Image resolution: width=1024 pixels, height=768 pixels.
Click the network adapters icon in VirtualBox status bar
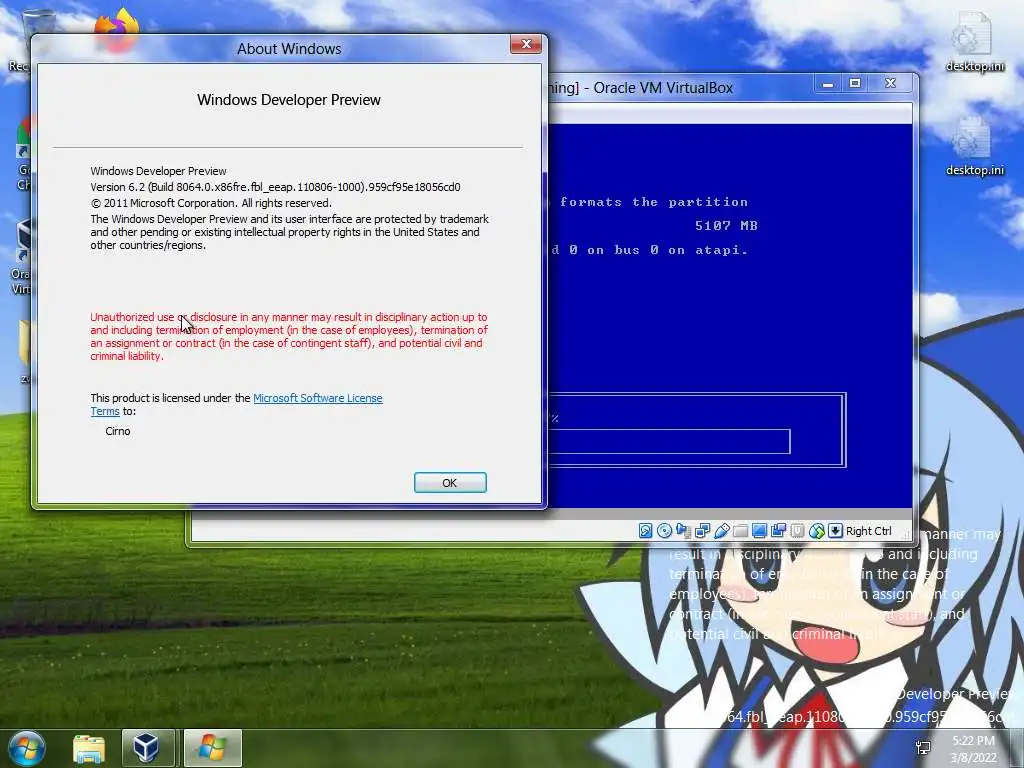pos(703,531)
